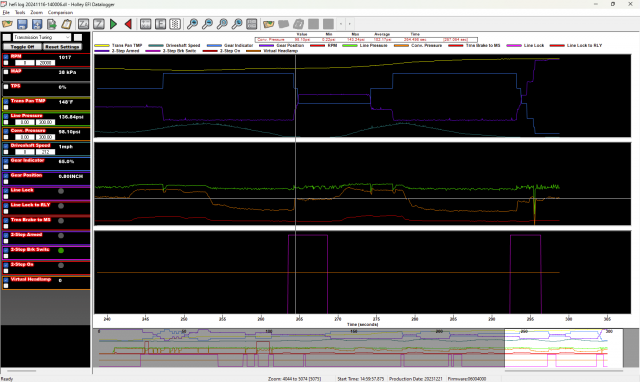640x382 pixels.
Task: Click the first magnifier zoom icon
Action: pos(192,24)
